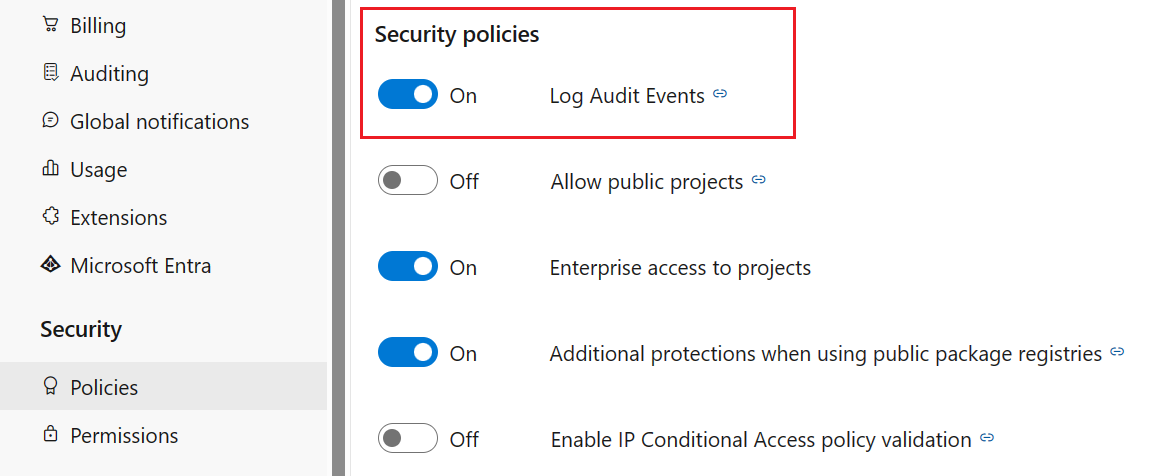Click the Extensions puzzle icon
This screenshot has width=1150, height=476.
[x=50, y=217]
